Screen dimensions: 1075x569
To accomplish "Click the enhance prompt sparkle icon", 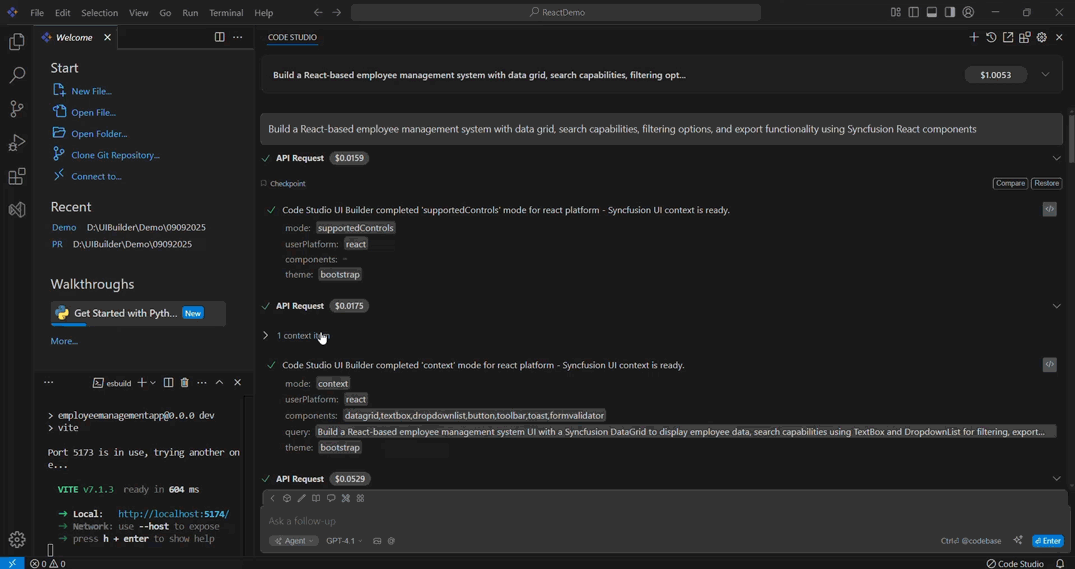I will 1018,540.
